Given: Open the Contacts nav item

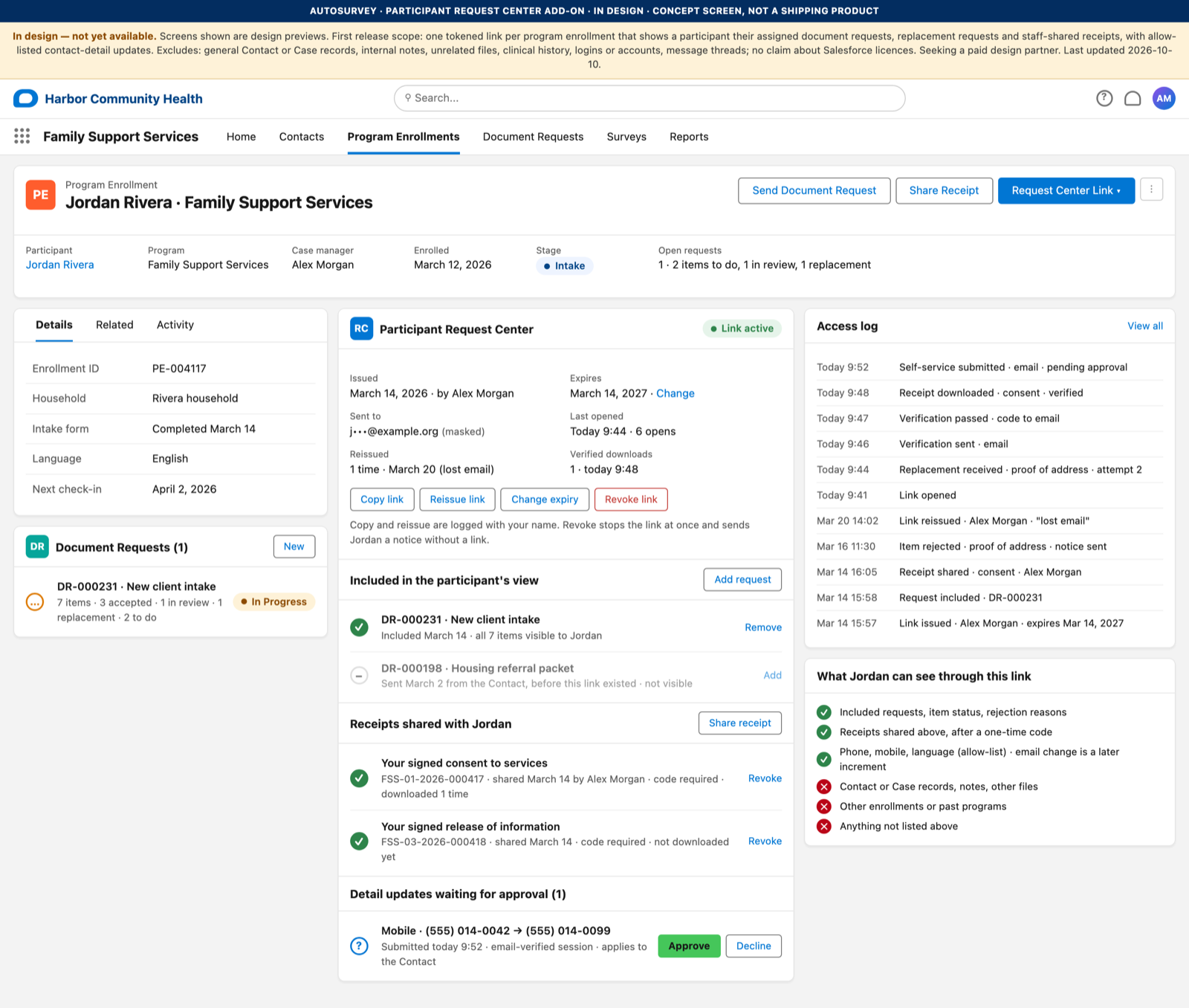Looking at the screenshot, I should pyautogui.click(x=302, y=137).
